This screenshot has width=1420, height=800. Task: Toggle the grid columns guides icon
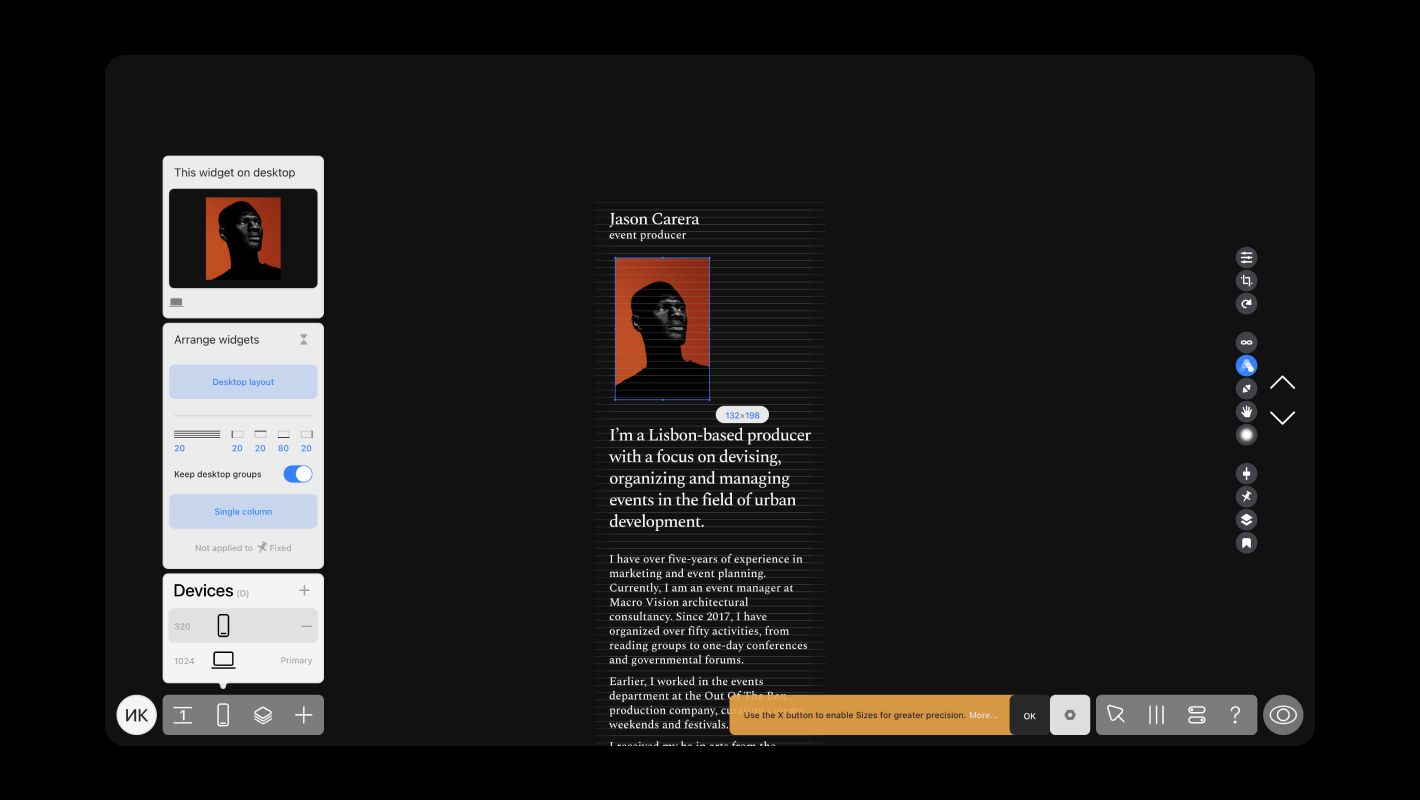pos(1156,715)
